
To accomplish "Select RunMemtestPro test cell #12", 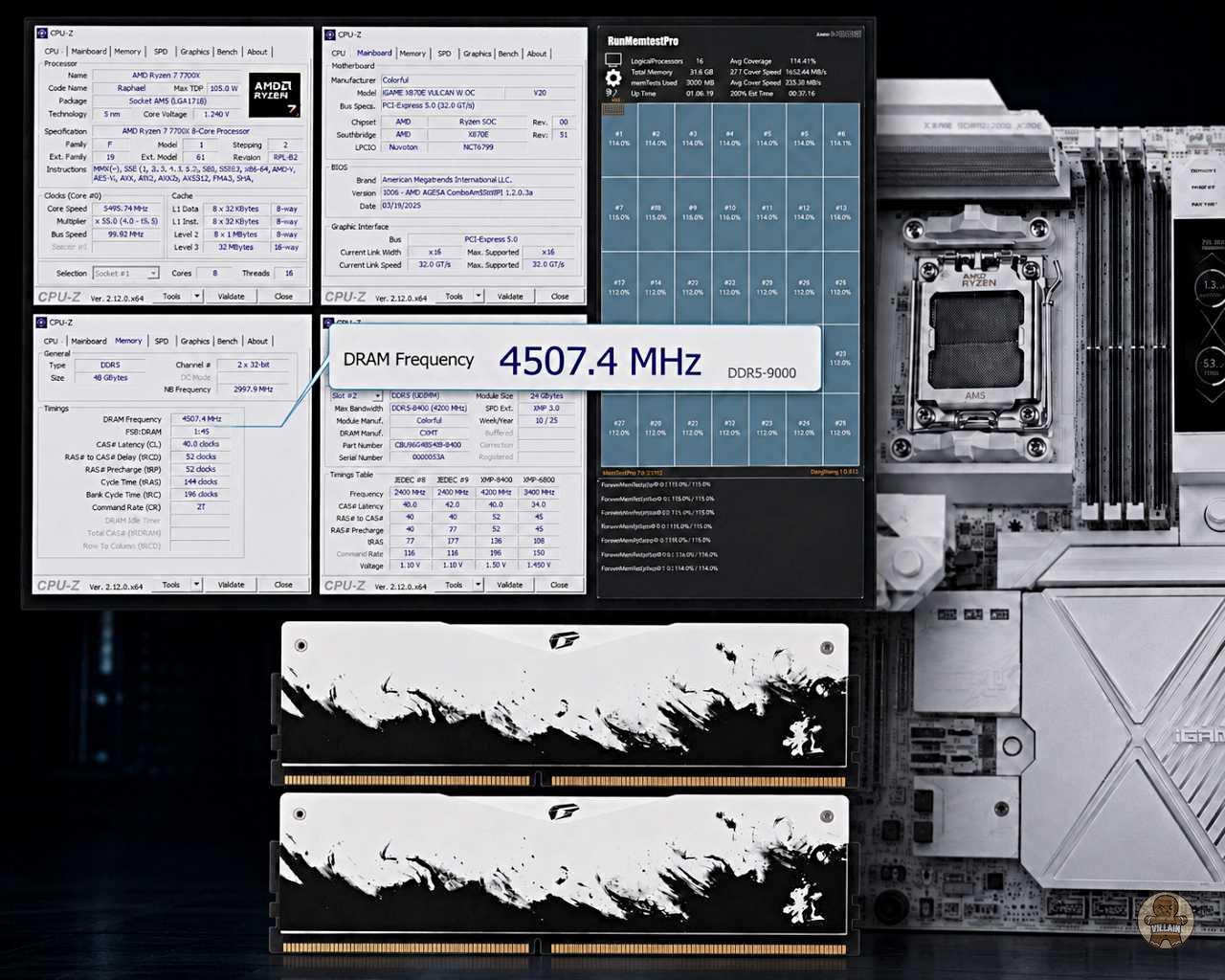I will coord(803,212).
